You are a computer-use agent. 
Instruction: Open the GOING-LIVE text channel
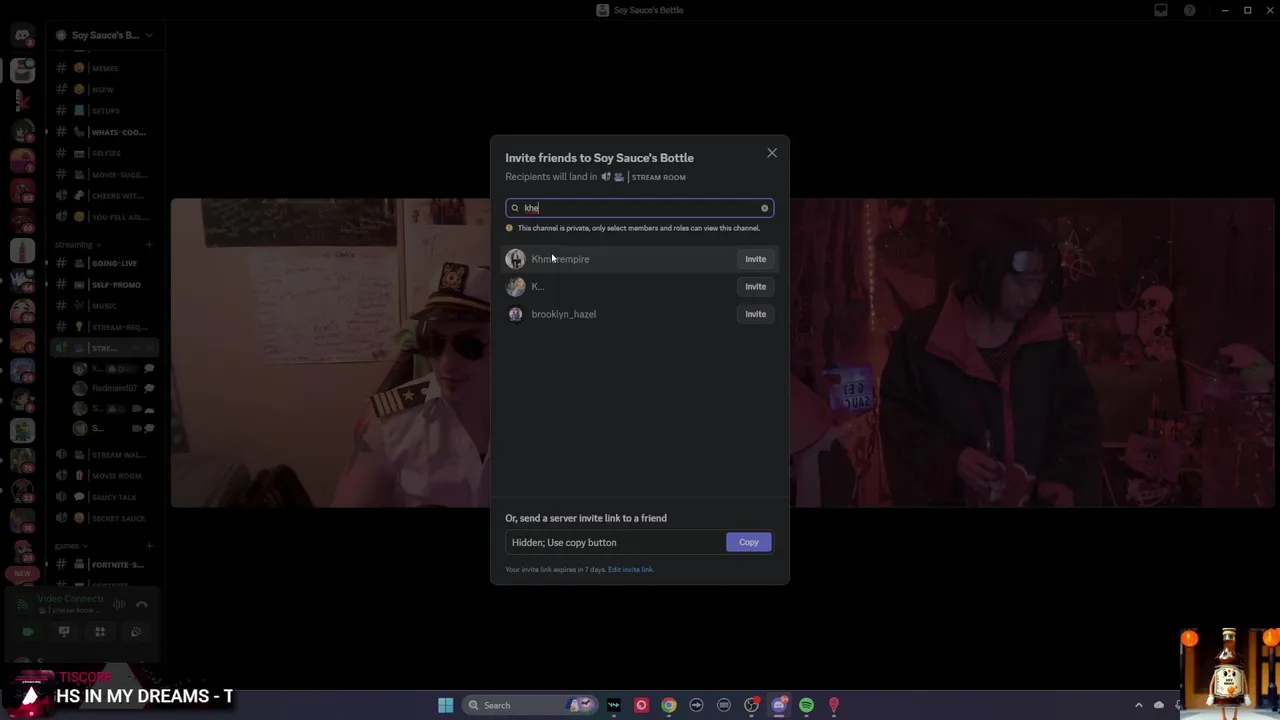coord(104,263)
